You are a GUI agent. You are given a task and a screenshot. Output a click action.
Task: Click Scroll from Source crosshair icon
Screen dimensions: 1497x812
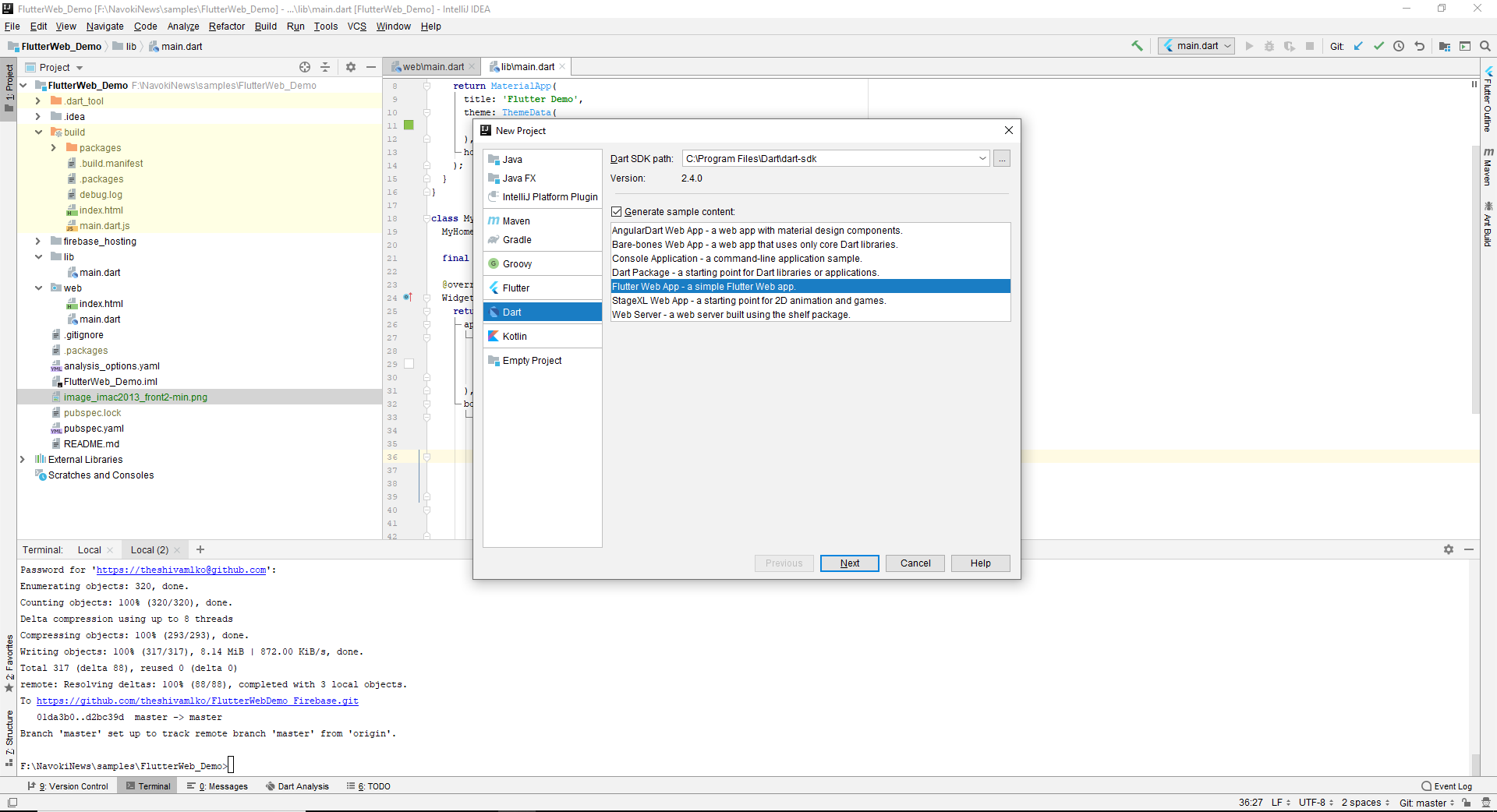305,67
